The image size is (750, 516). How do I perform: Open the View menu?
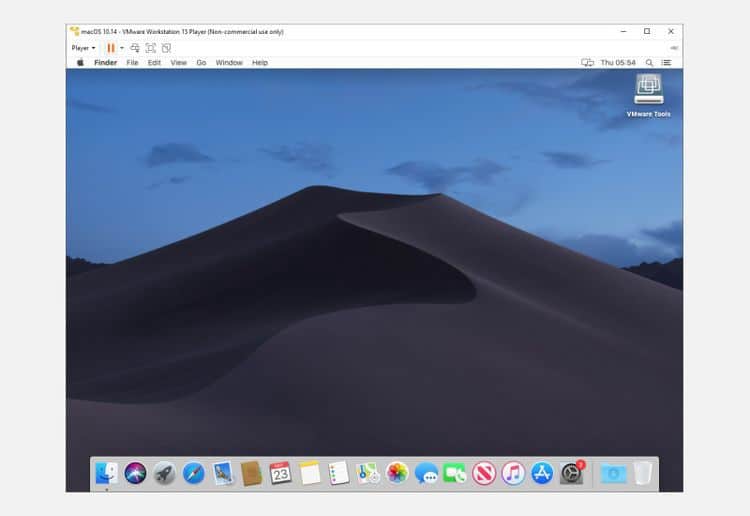178,63
